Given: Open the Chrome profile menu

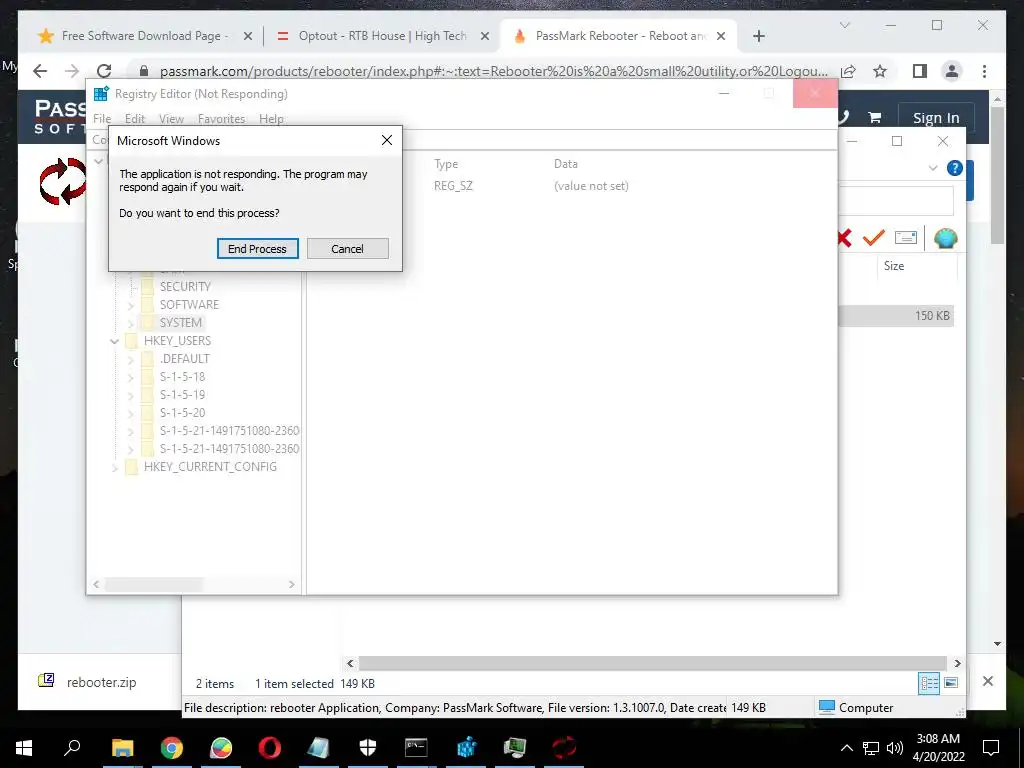Looking at the screenshot, I should [952, 71].
